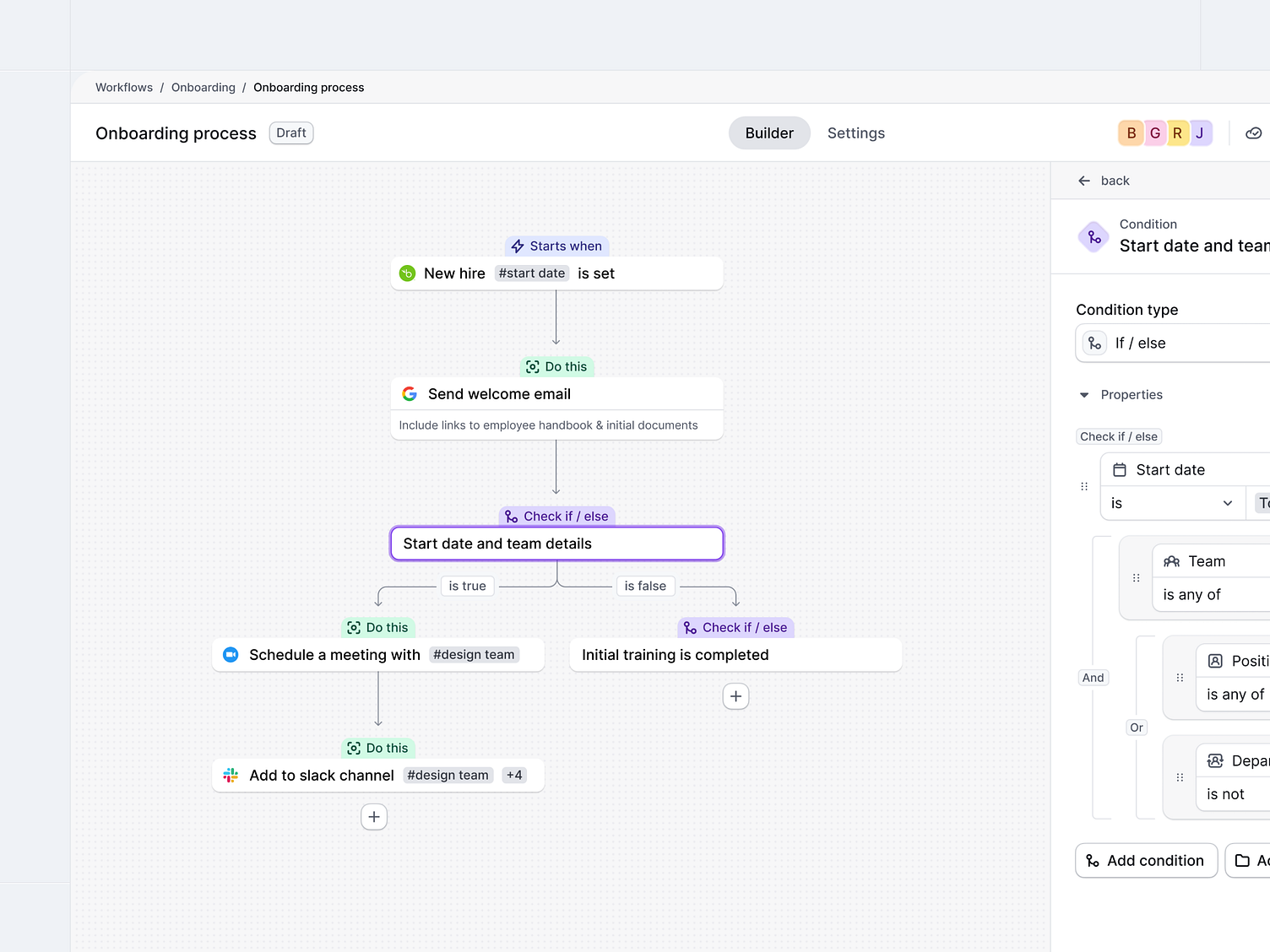The width and height of the screenshot is (1270, 952).
Task: Click the calendar icon beside Start date condition
Action: pyautogui.click(x=1120, y=469)
